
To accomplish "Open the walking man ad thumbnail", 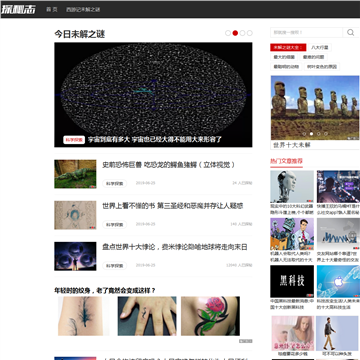I will (338, 333).
